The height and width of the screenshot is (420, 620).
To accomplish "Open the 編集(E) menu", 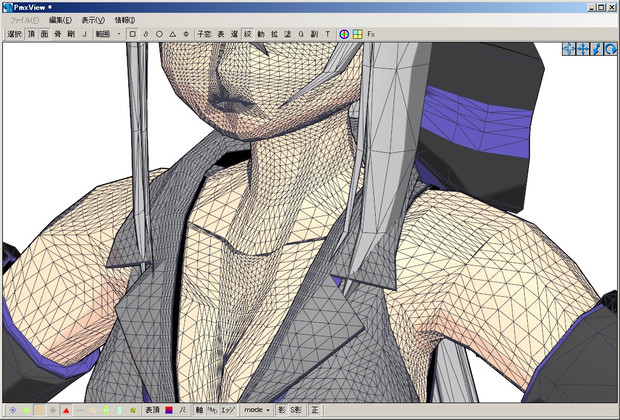I will [62, 20].
